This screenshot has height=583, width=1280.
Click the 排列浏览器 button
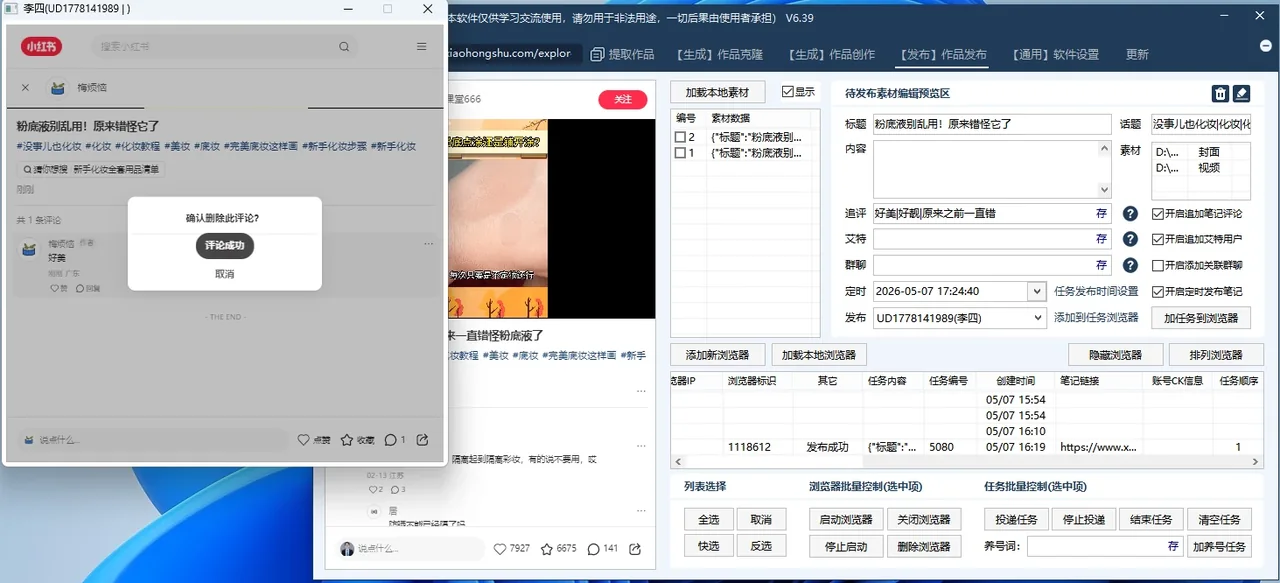1216,355
